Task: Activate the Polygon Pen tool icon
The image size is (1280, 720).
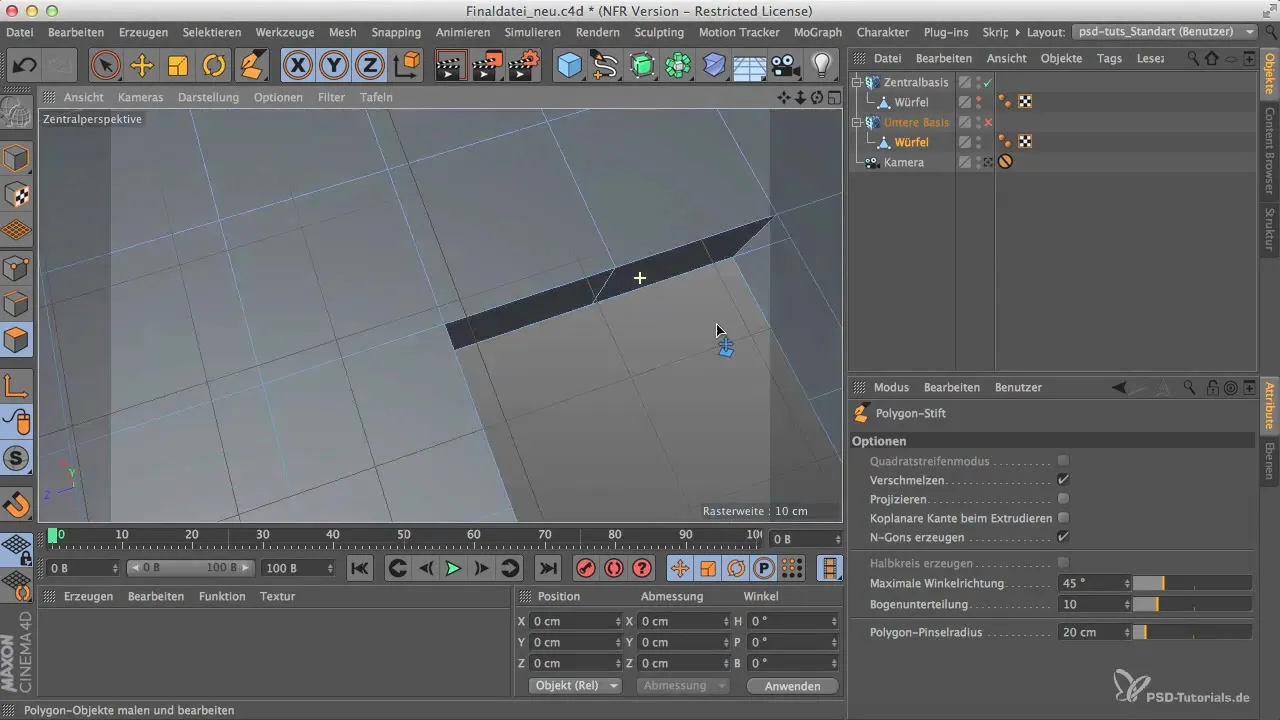Action: (252, 66)
